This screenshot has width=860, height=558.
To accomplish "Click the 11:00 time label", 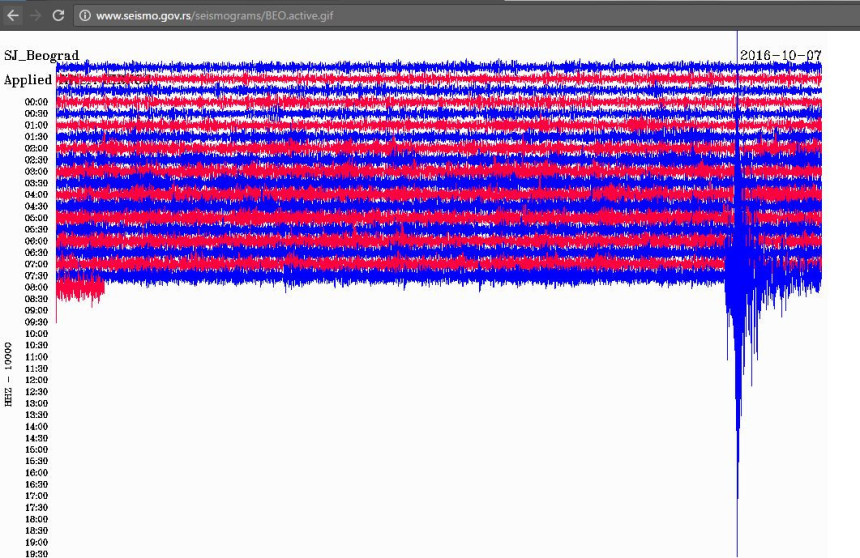I will click(36, 357).
